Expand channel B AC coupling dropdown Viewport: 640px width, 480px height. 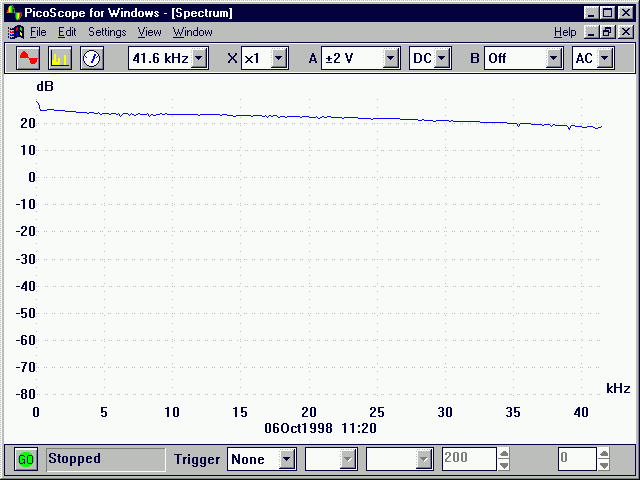coord(605,58)
